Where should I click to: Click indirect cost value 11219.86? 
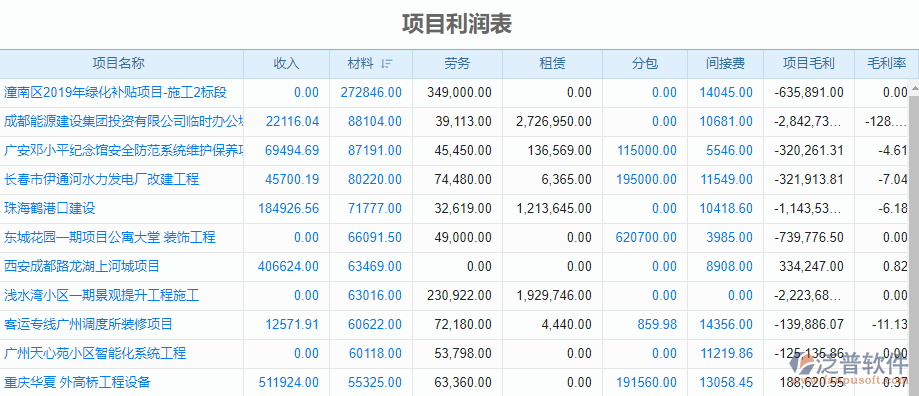726,353
